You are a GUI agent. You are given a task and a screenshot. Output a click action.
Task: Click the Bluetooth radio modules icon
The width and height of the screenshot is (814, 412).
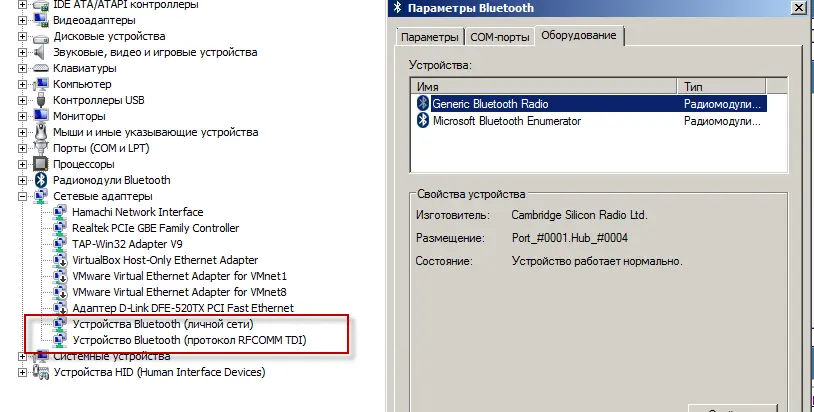click(41, 180)
